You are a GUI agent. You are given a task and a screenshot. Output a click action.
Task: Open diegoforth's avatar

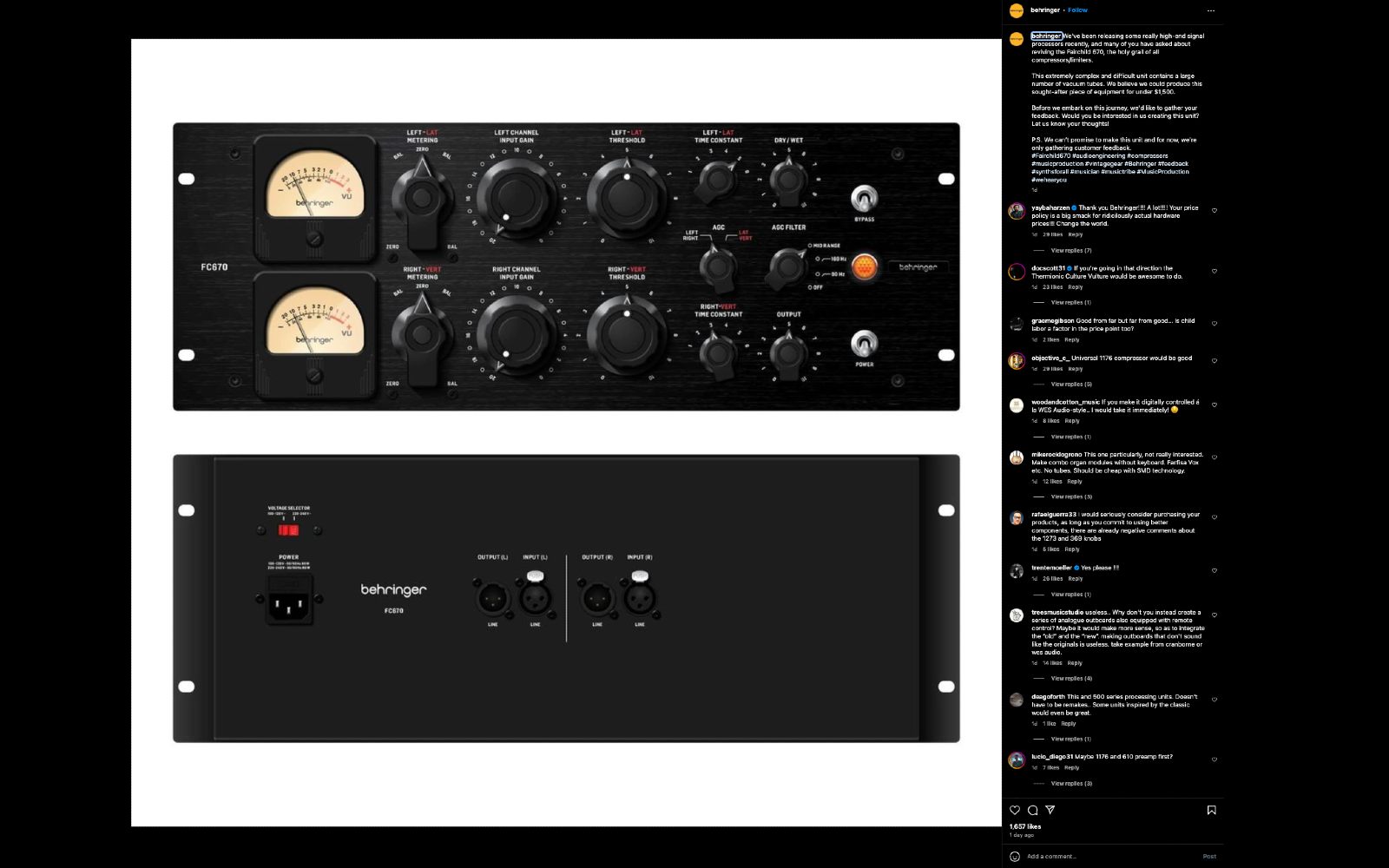coord(1016,700)
